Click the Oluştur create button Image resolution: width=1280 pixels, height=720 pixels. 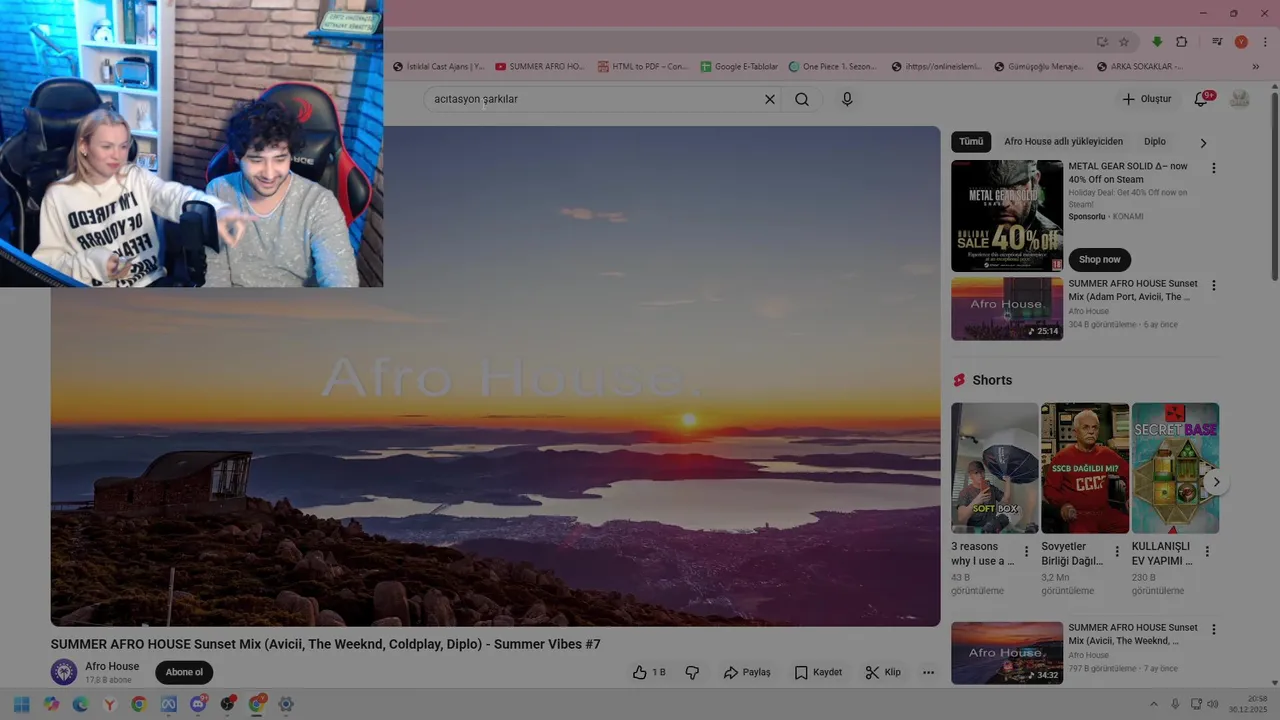[1146, 99]
